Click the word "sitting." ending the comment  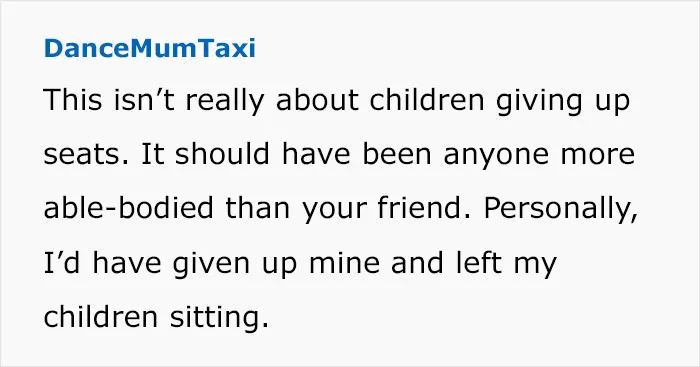click(x=219, y=318)
